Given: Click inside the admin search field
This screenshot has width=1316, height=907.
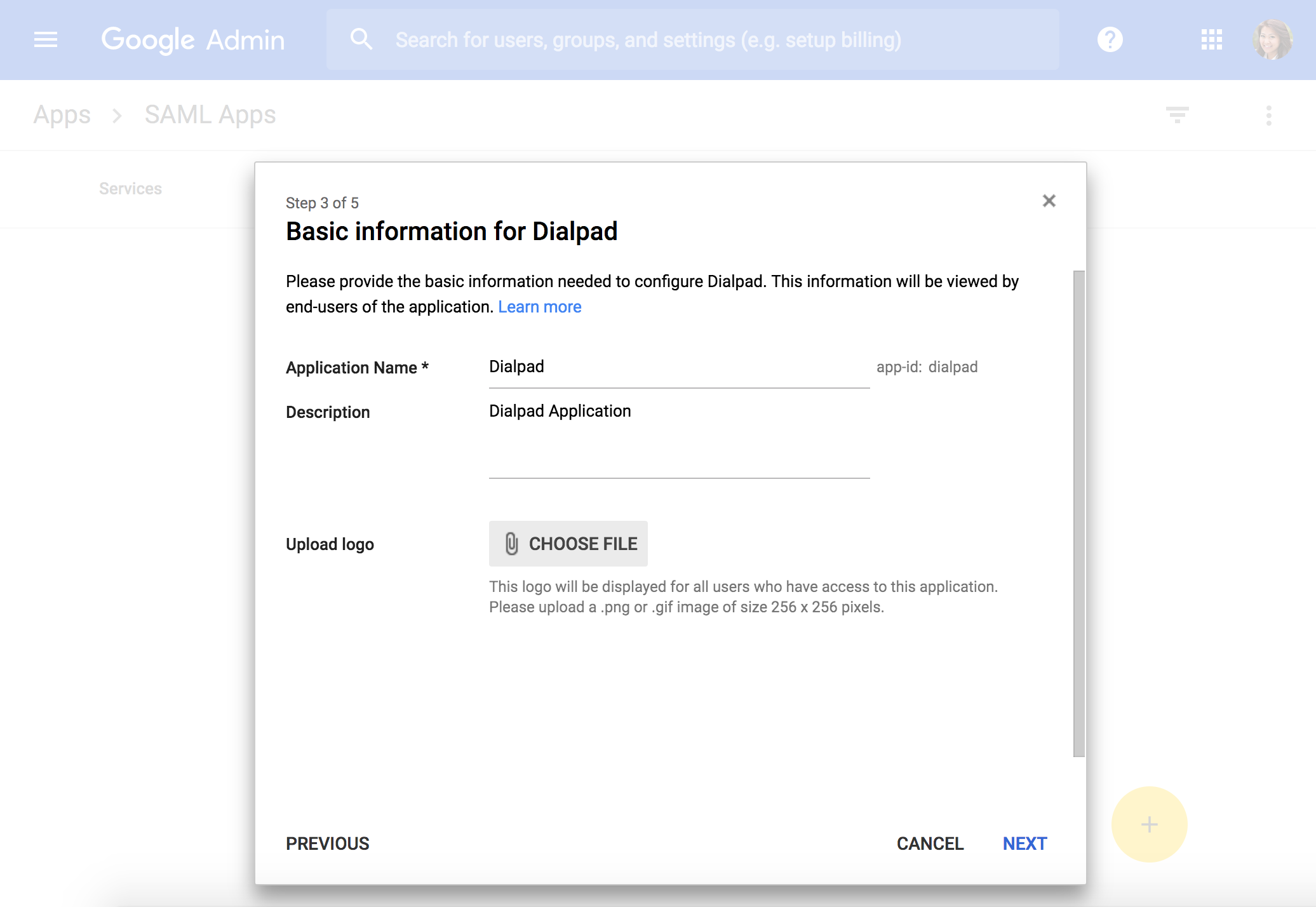Looking at the screenshot, I should coord(692,39).
